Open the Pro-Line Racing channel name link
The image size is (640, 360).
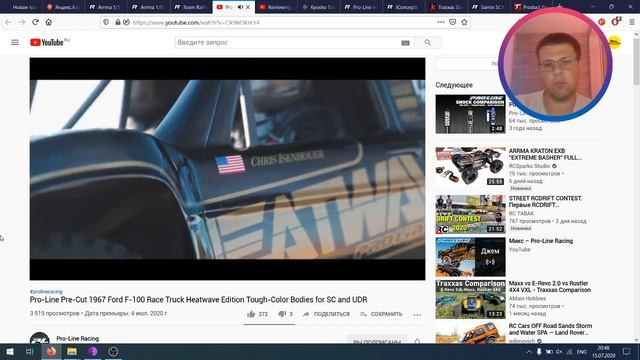78,338
